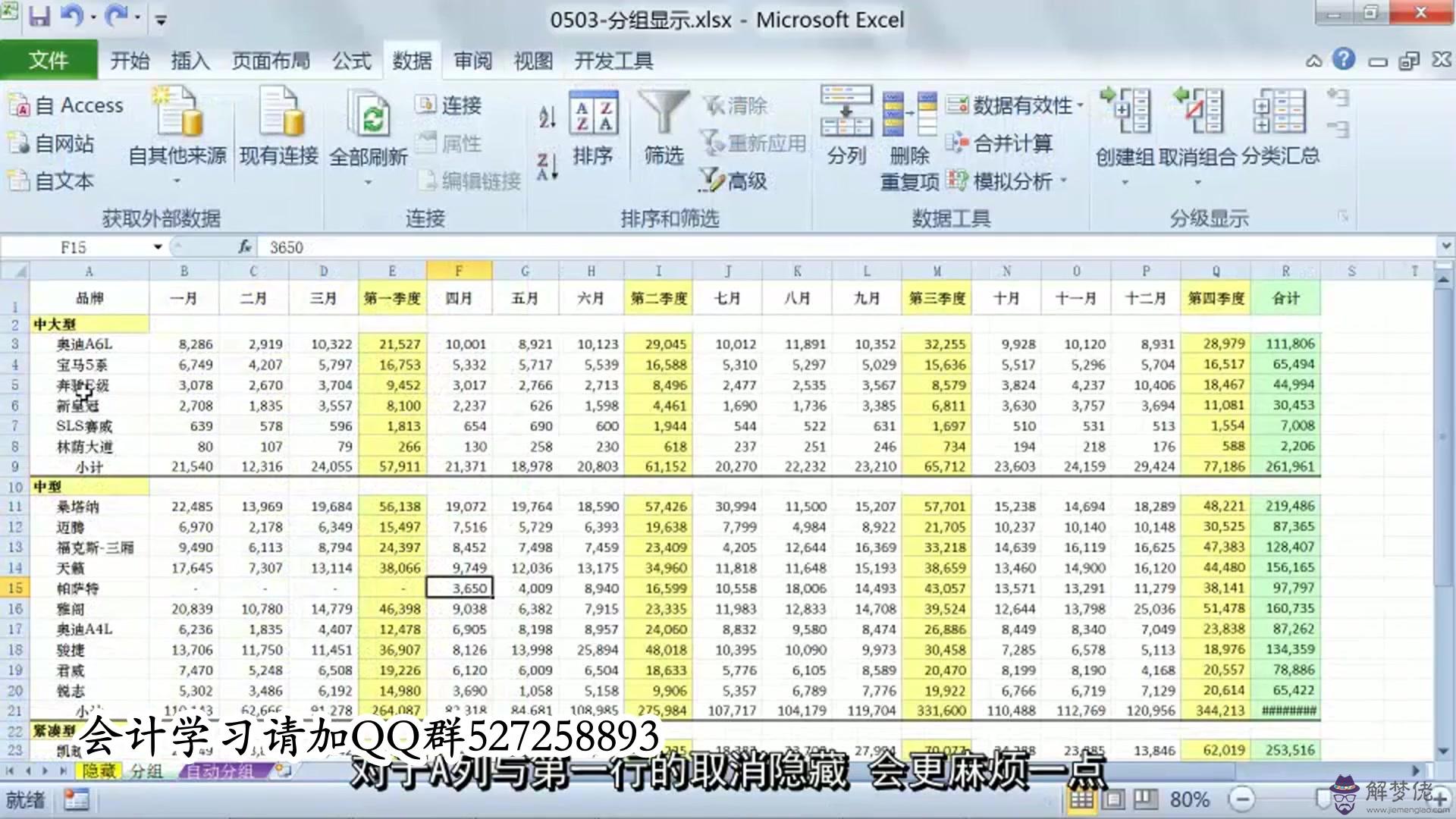Click 高级 advanced filter
The image size is (1456, 819).
coord(733,180)
